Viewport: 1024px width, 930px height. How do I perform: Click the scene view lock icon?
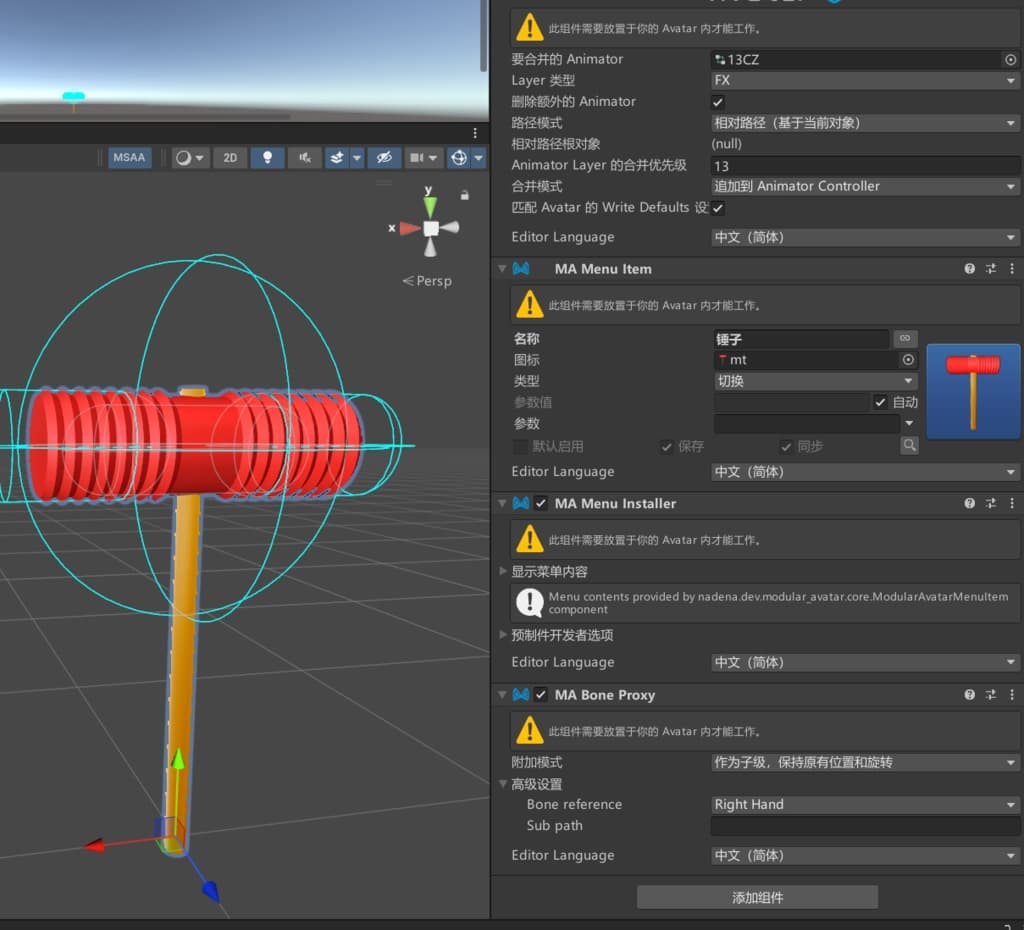coord(464,195)
